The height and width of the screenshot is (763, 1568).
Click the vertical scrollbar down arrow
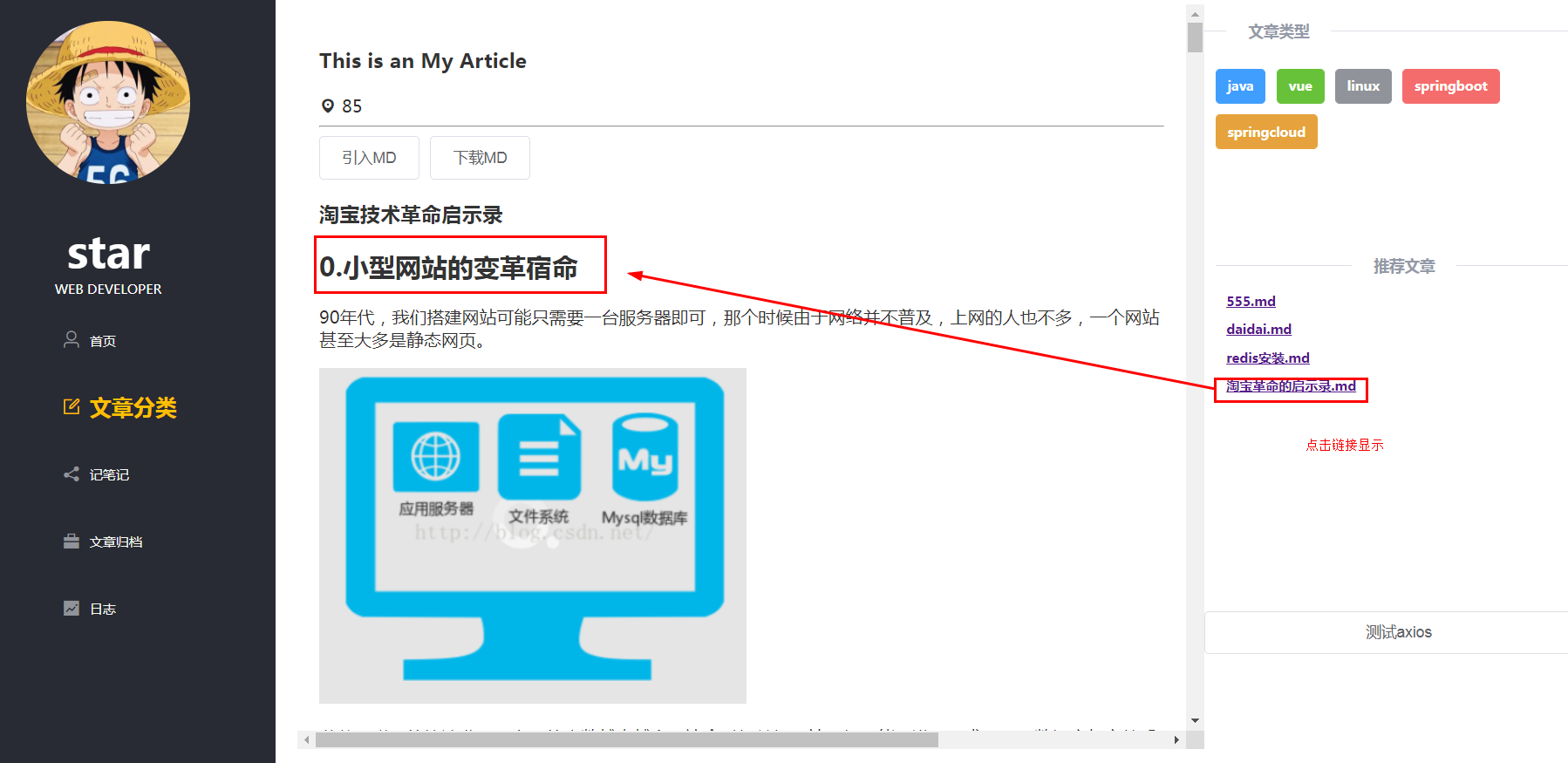1195,720
